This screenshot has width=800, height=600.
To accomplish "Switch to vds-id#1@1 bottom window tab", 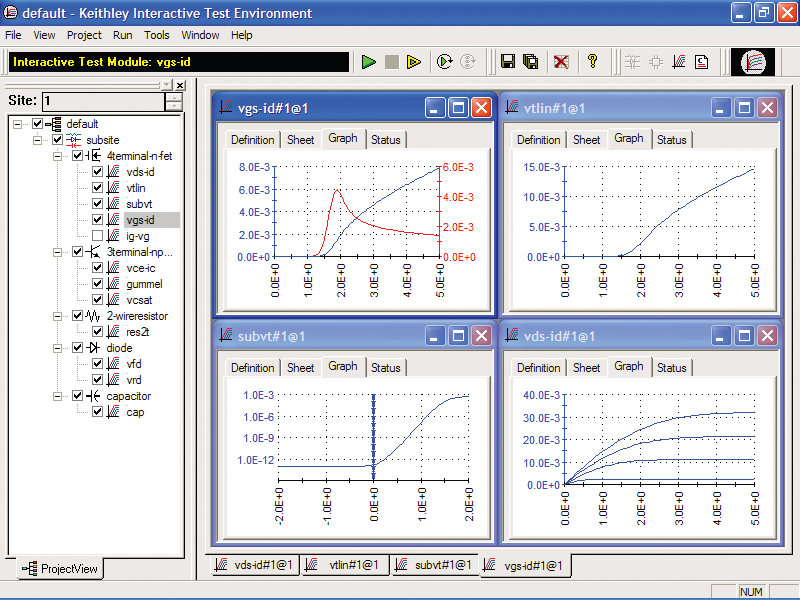I will (255, 565).
